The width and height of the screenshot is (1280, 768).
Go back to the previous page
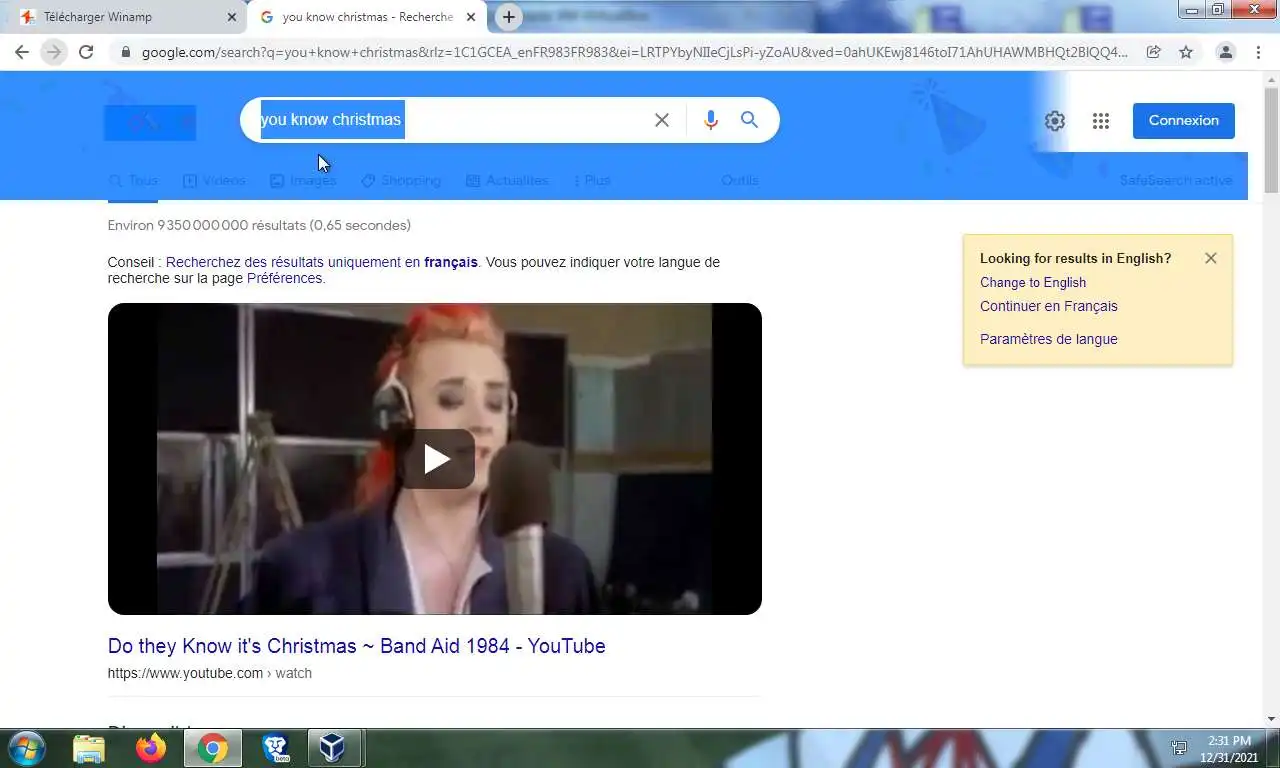[22, 52]
